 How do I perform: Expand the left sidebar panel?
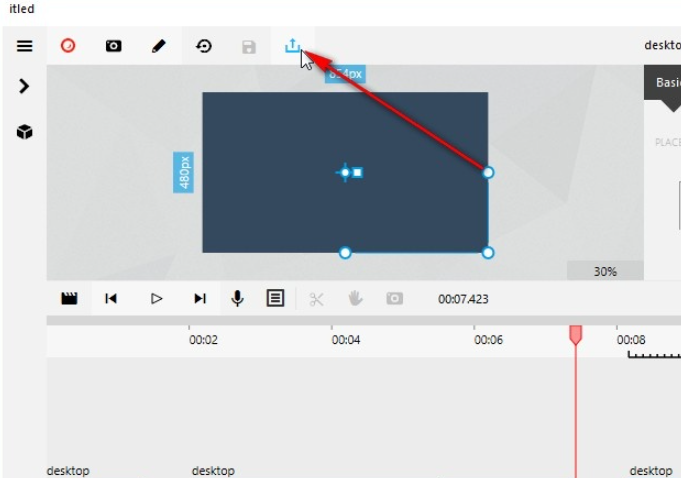click(x=24, y=86)
